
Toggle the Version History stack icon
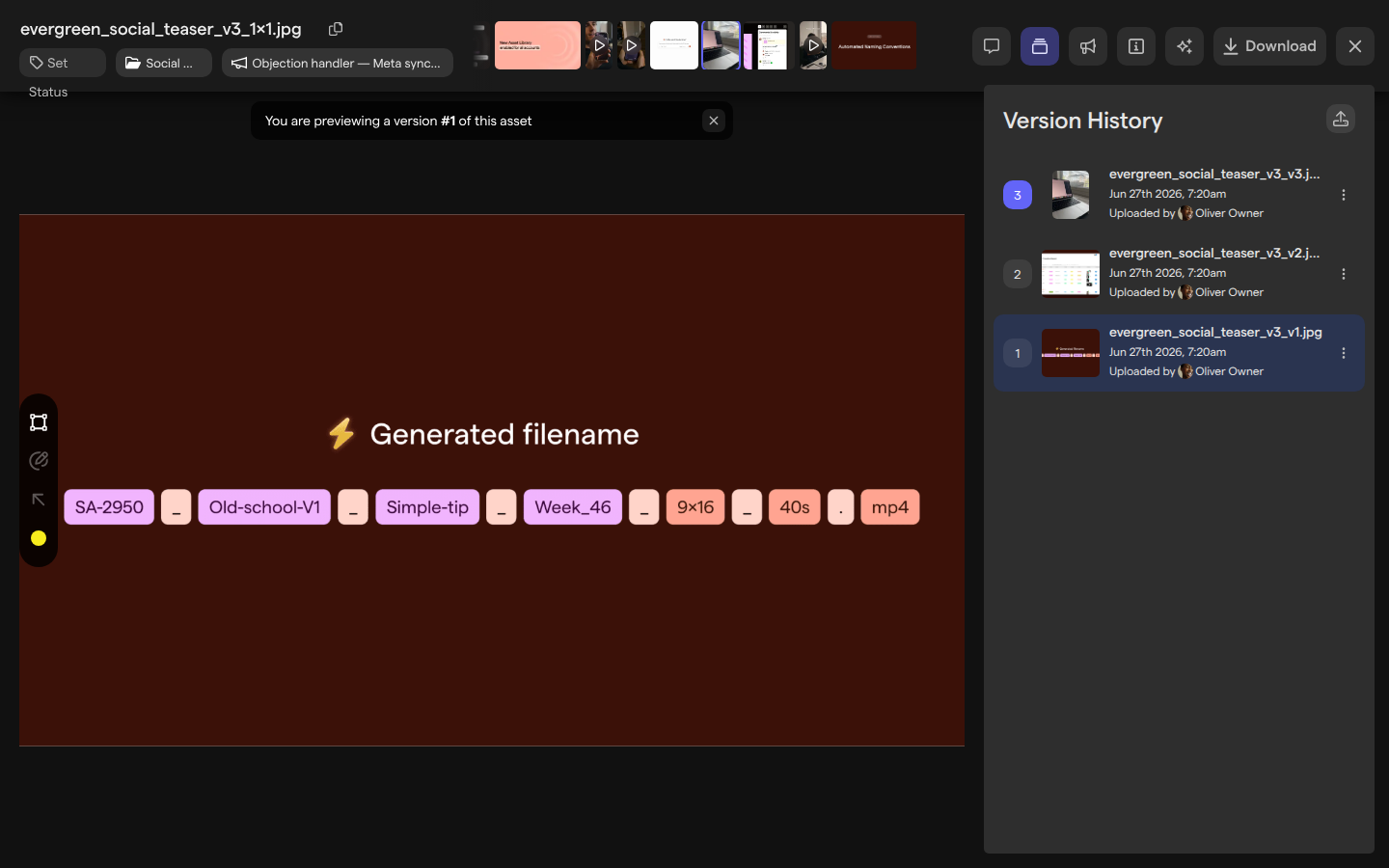point(1040,46)
